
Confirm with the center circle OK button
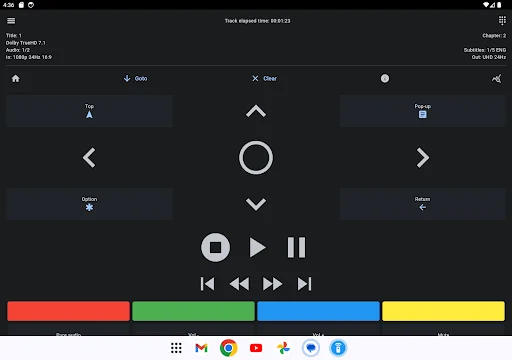coord(256,157)
